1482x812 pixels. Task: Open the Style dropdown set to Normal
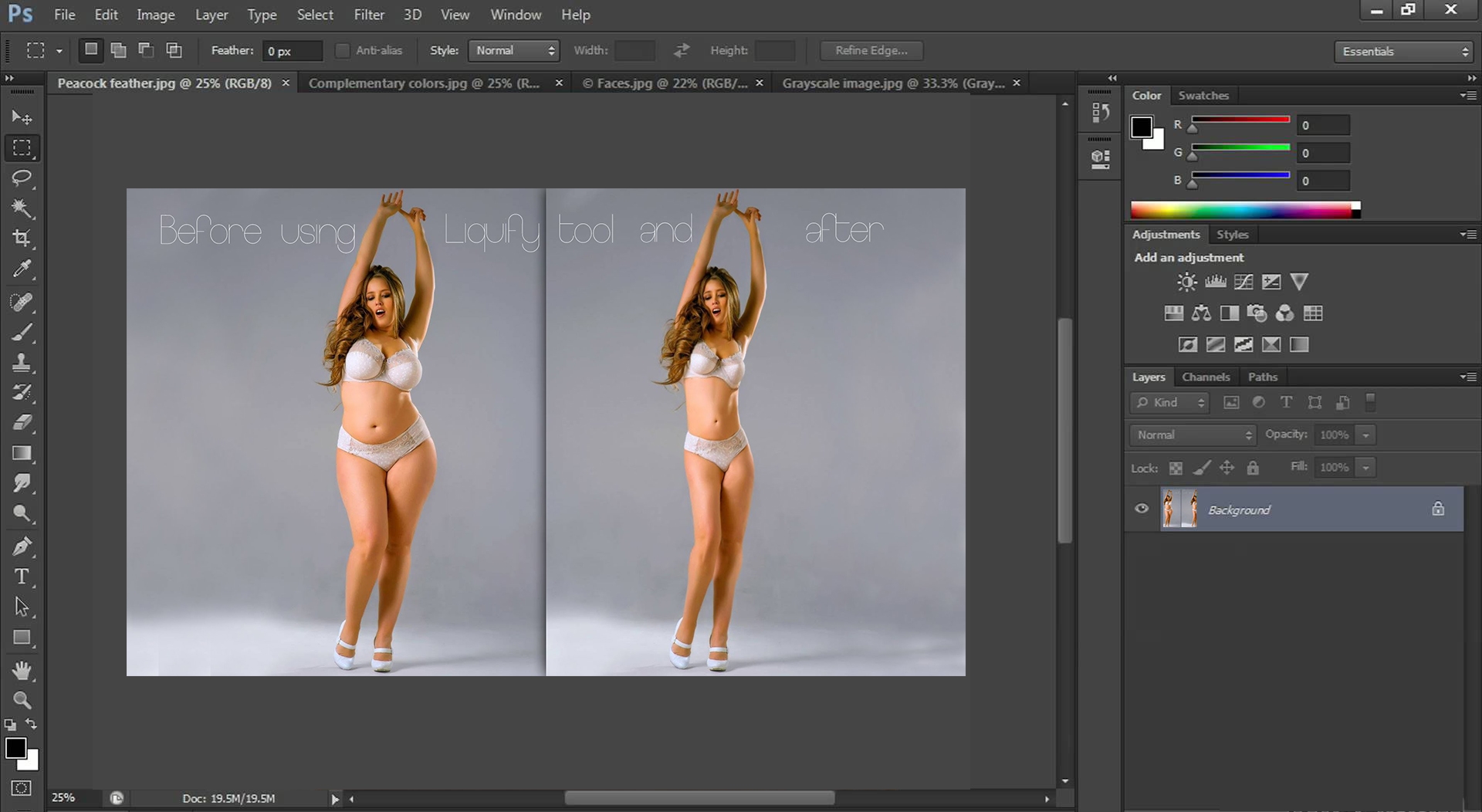point(514,51)
